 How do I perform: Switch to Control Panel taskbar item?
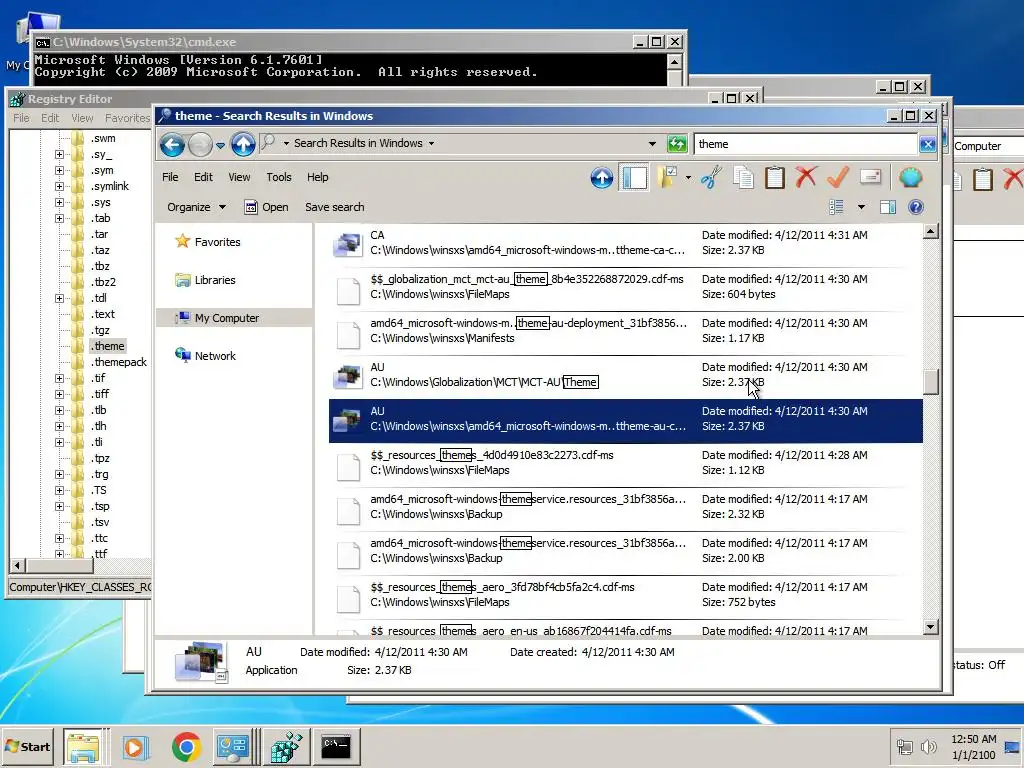click(233, 746)
